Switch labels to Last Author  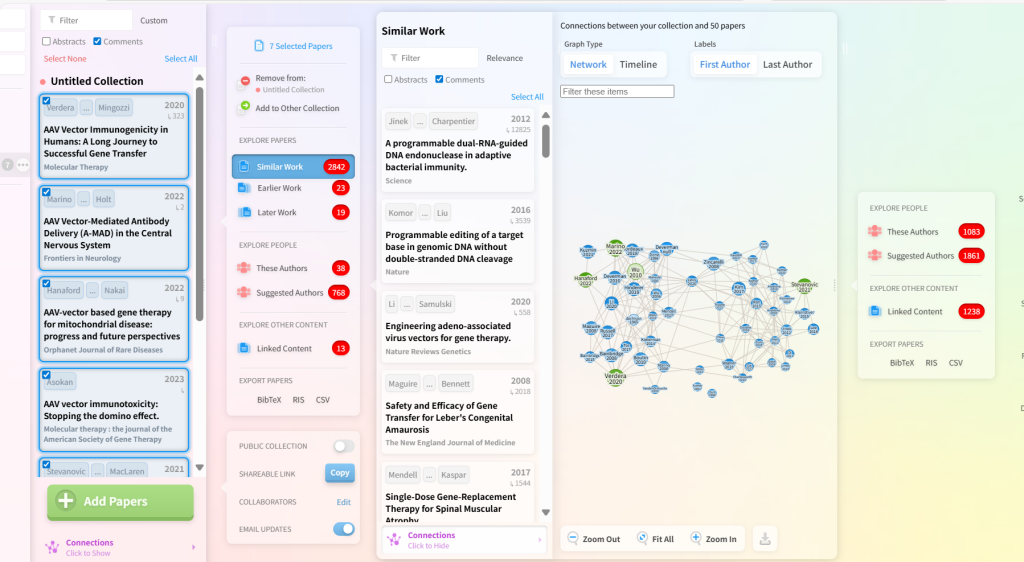click(787, 64)
